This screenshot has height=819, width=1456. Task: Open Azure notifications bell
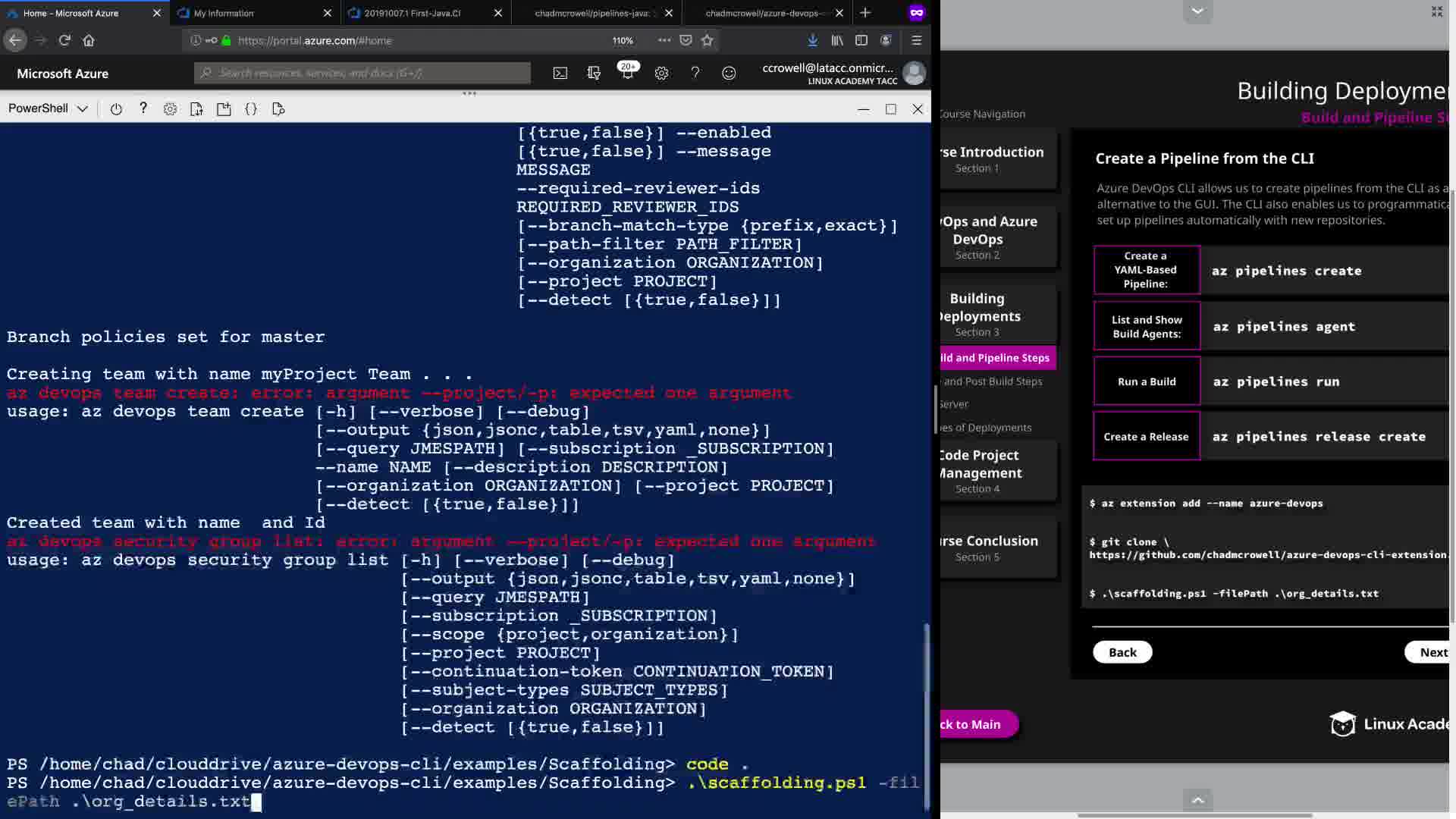click(x=627, y=74)
